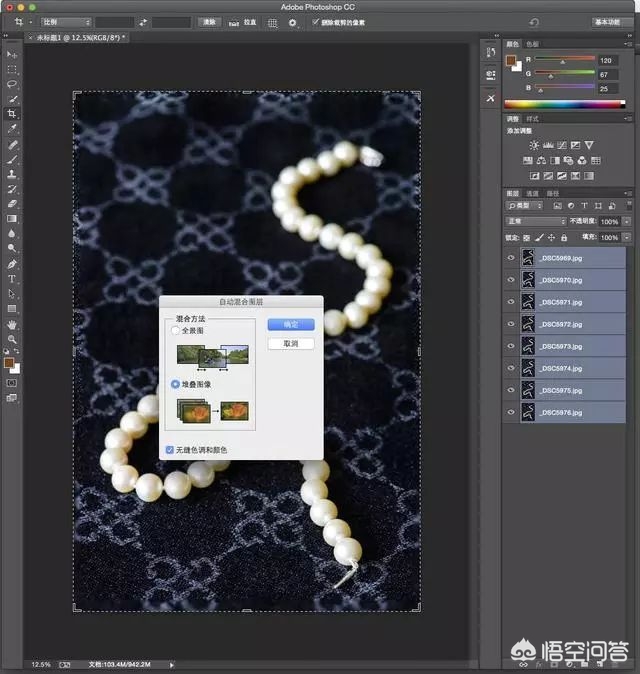640x674 pixels.
Task: Select the Clone Stamp tool
Action: click(12, 174)
